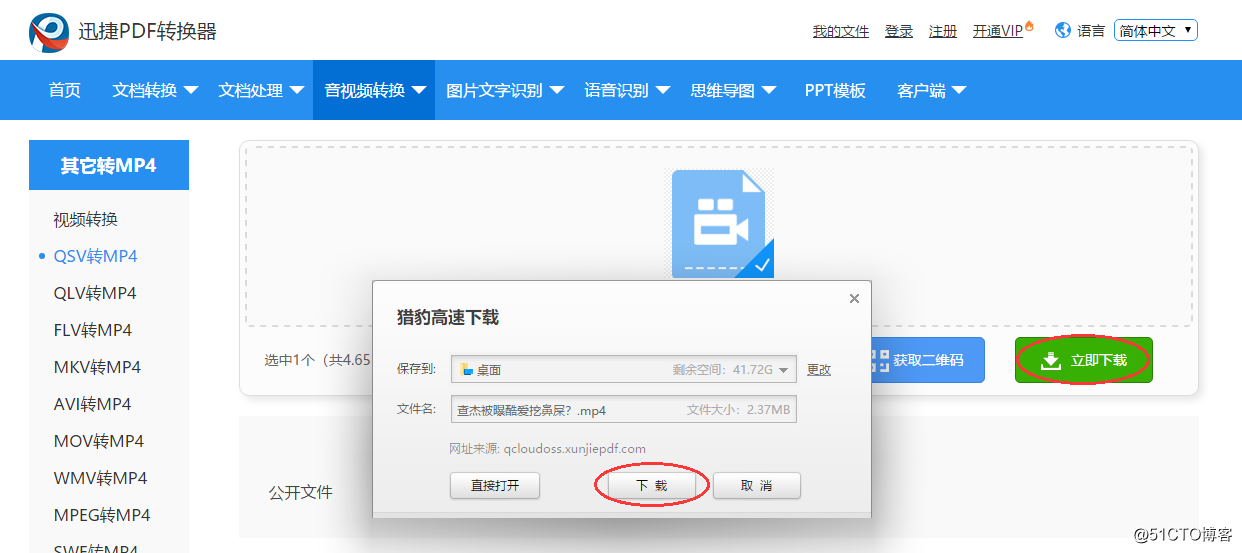The height and width of the screenshot is (553, 1242).
Task: Click the 网址来源 qcloudoss.xunjiepdf.com text
Action: 548,449
